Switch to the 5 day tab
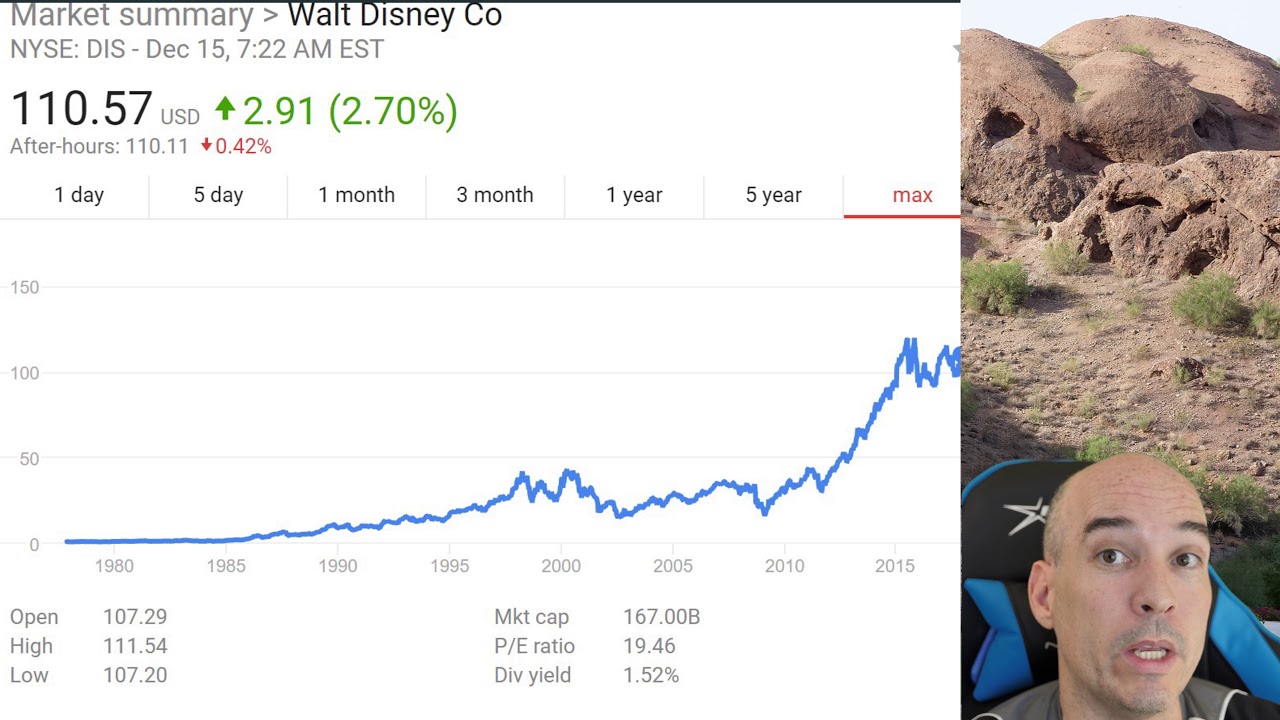The height and width of the screenshot is (720, 1280). tap(218, 195)
